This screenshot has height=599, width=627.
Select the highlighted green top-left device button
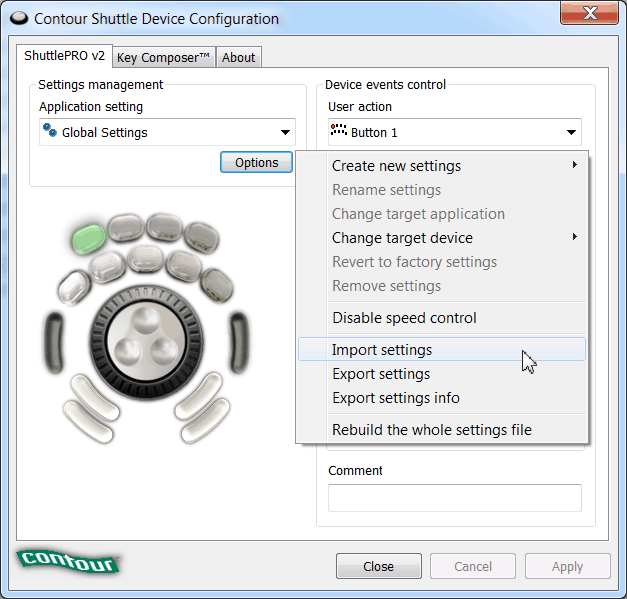(88, 239)
